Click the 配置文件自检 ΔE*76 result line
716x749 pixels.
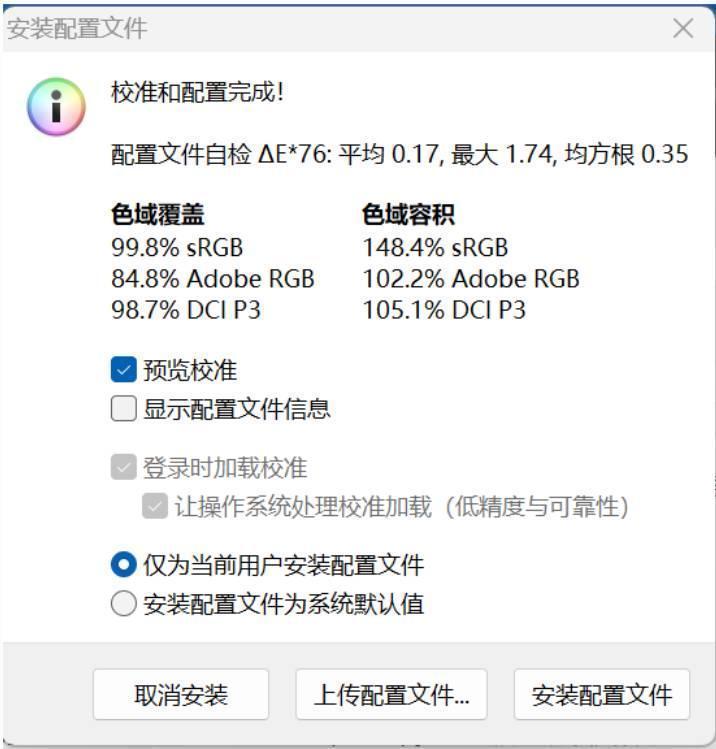[x=399, y=154]
